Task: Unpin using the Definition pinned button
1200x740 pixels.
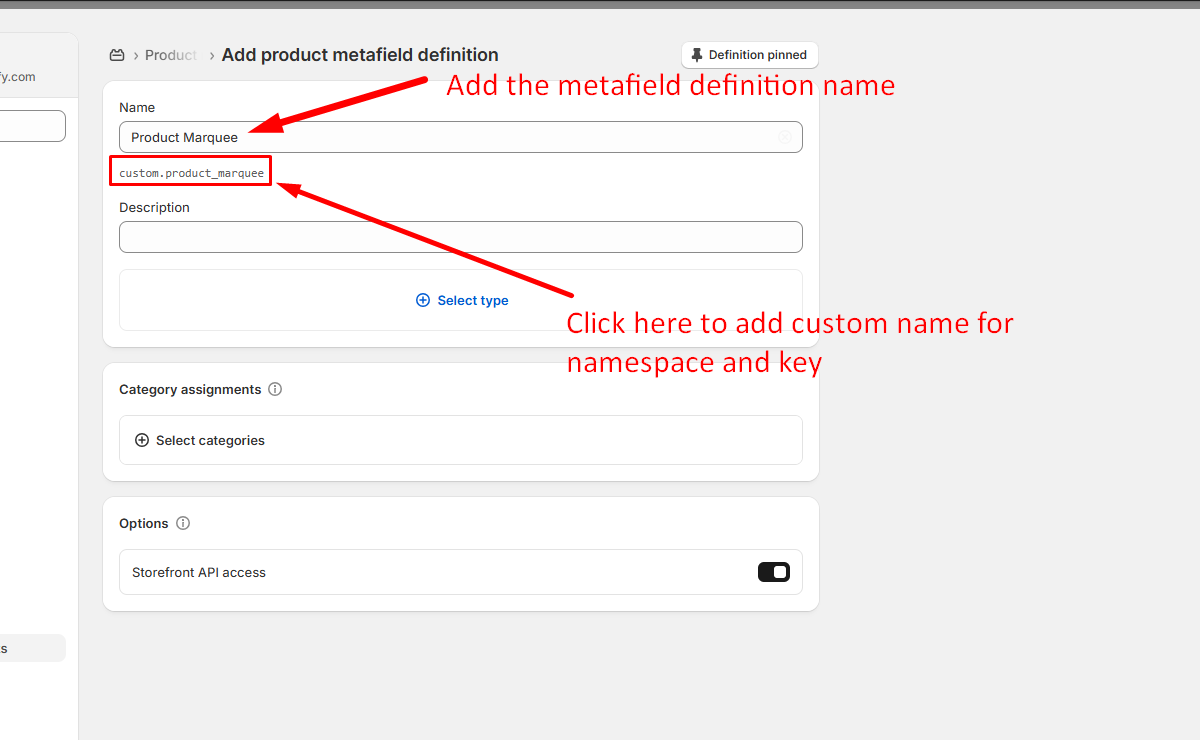Action: [750, 55]
